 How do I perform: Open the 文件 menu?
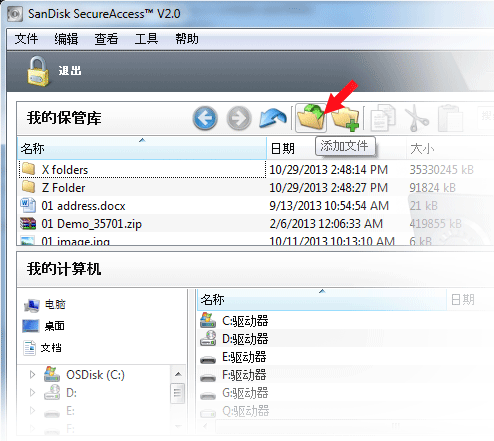[26, 39]
